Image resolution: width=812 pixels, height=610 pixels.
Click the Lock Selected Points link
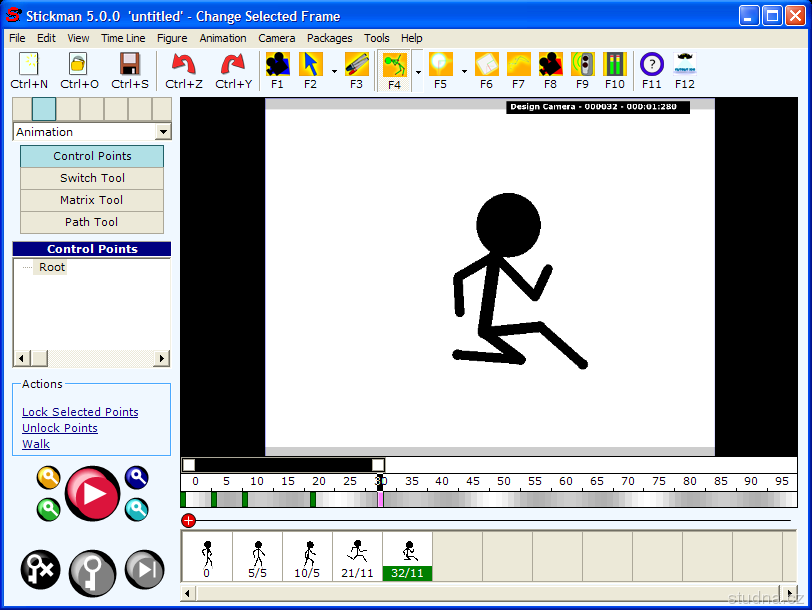[80, 412]
